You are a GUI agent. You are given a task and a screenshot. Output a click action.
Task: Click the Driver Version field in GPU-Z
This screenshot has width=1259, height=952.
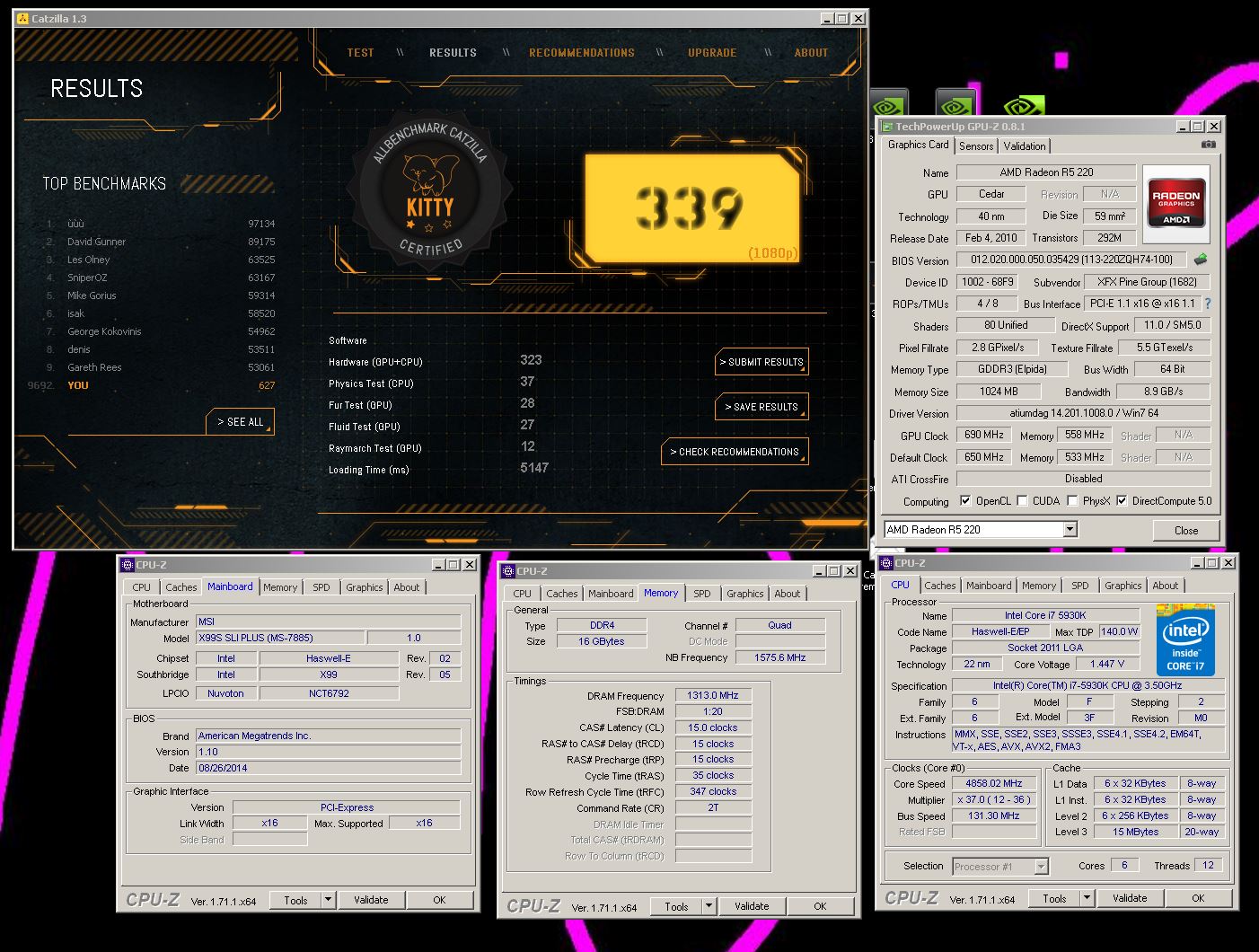pyautogui.click(x=1083, y=414)
